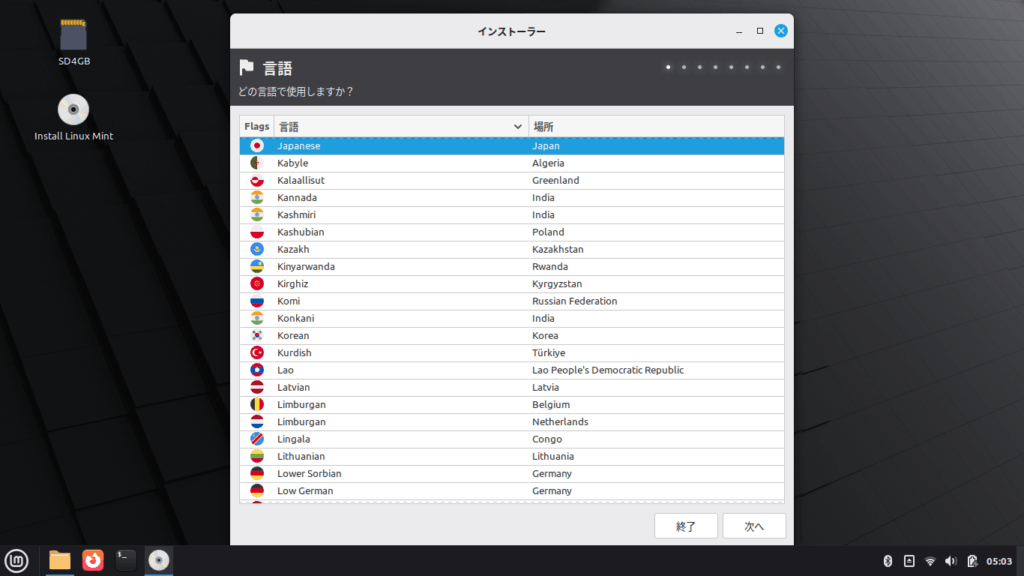Open the Linux Mint start menu
This screenshot has height=576, width=1024.
pos(15,560)
